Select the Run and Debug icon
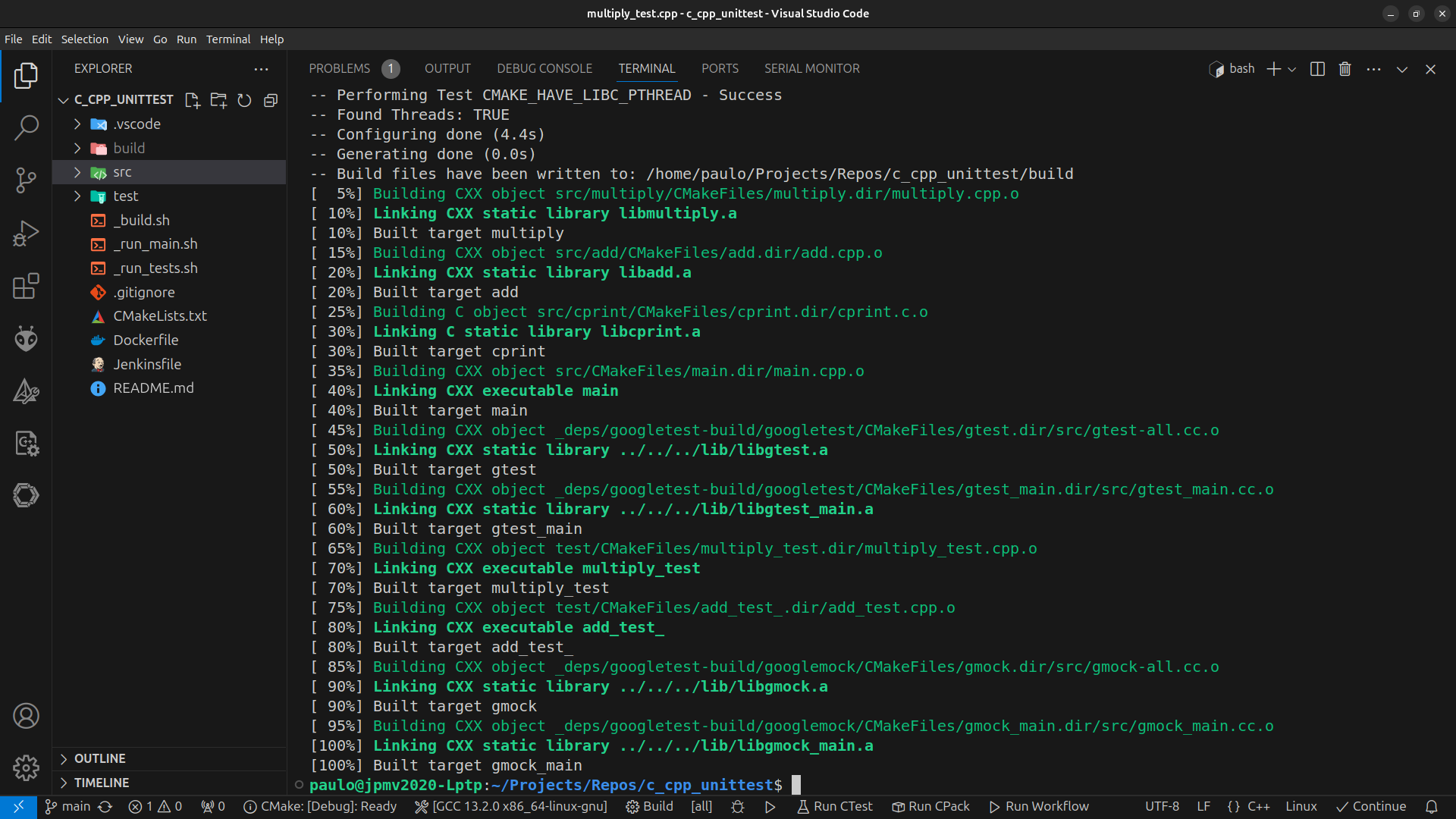Screen dimensions: 1456x819 [27, 234]
